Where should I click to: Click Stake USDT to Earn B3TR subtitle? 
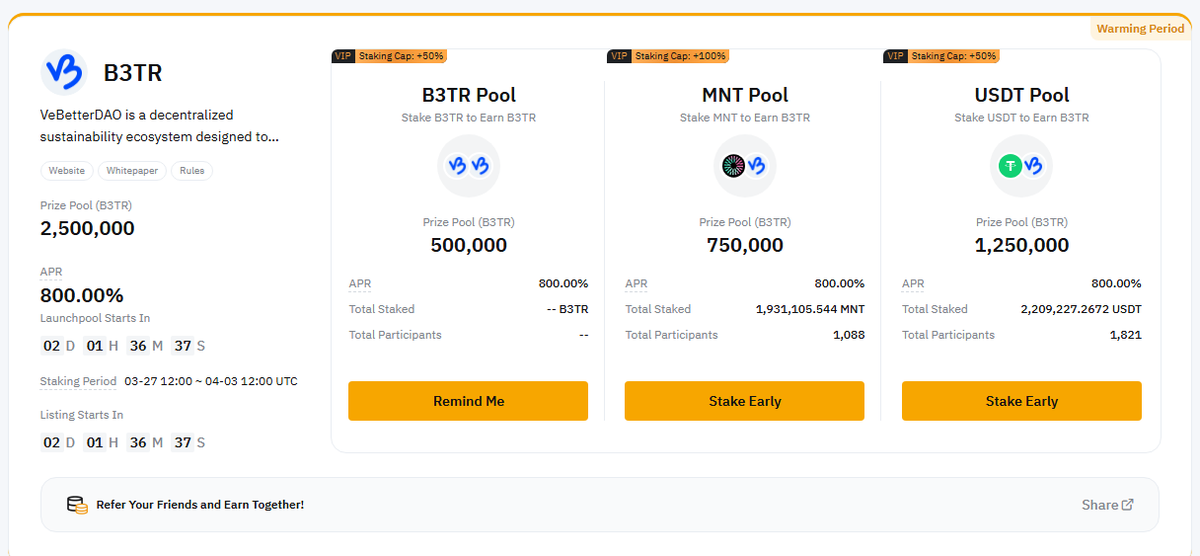1022,118
